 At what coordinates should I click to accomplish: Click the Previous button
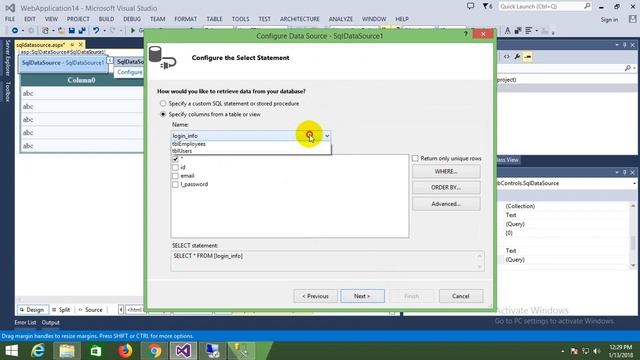[x=315, y=296]
